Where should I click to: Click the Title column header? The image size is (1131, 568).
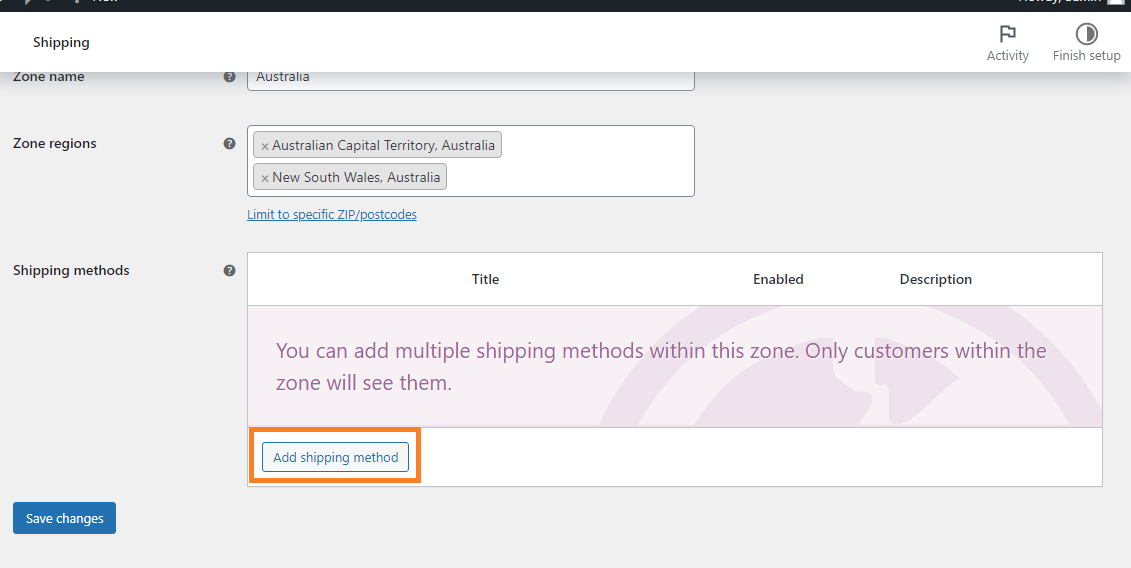tap(485, 279)
